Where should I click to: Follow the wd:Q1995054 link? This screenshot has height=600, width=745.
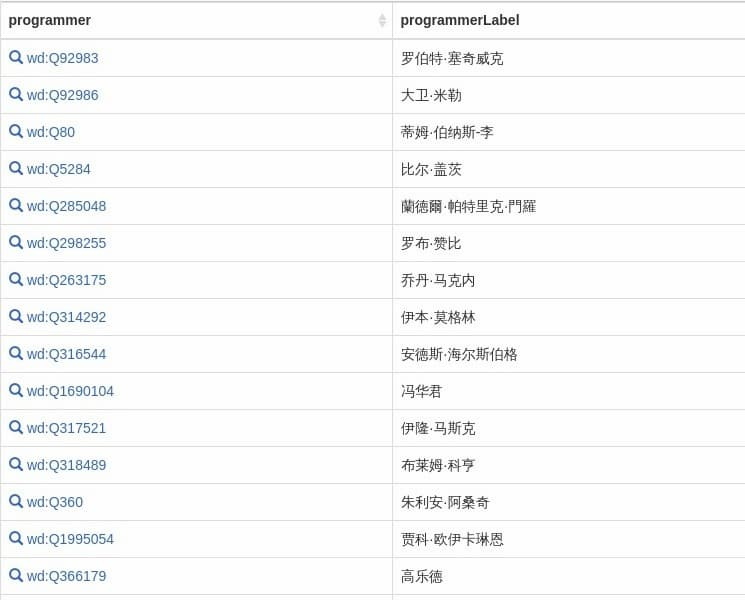pyautogui.click(x=70, y=539)
